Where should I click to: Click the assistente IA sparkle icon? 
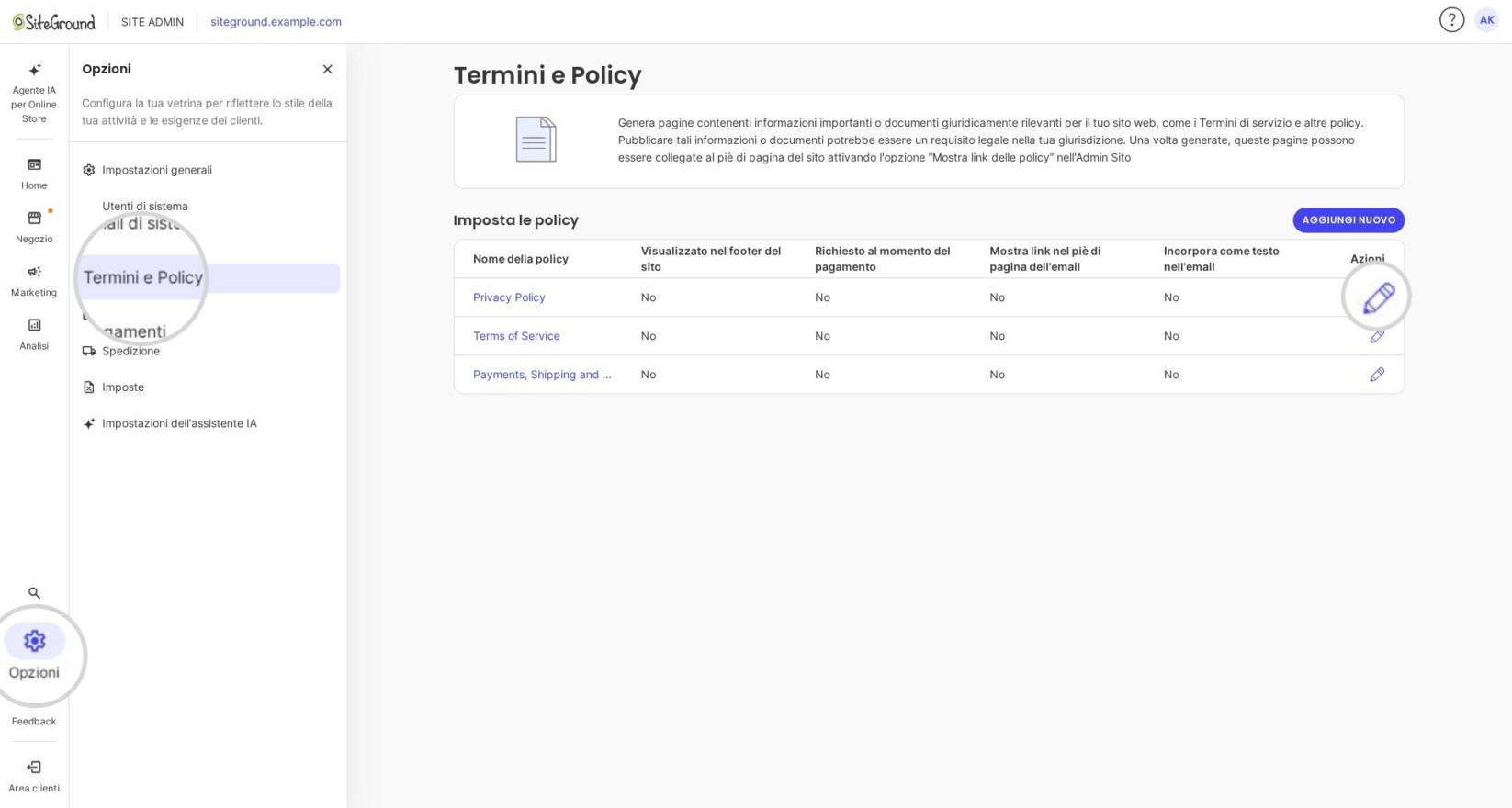(x=89, y=423)
